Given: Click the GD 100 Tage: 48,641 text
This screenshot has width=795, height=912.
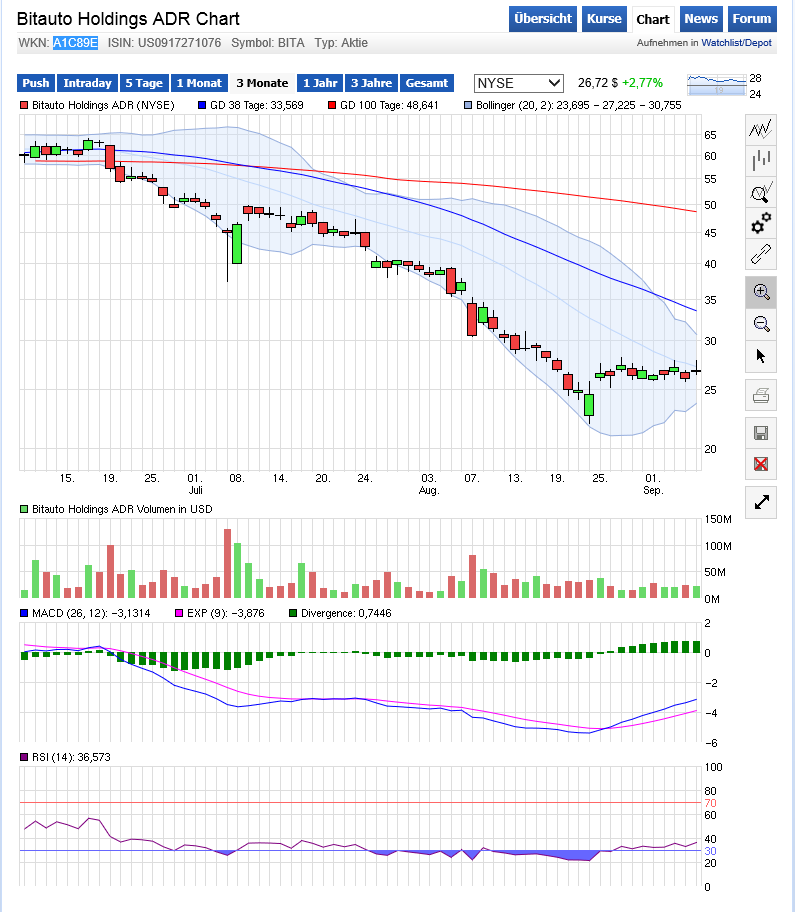Looking at the screenshot, I should [x=389, y=105].
